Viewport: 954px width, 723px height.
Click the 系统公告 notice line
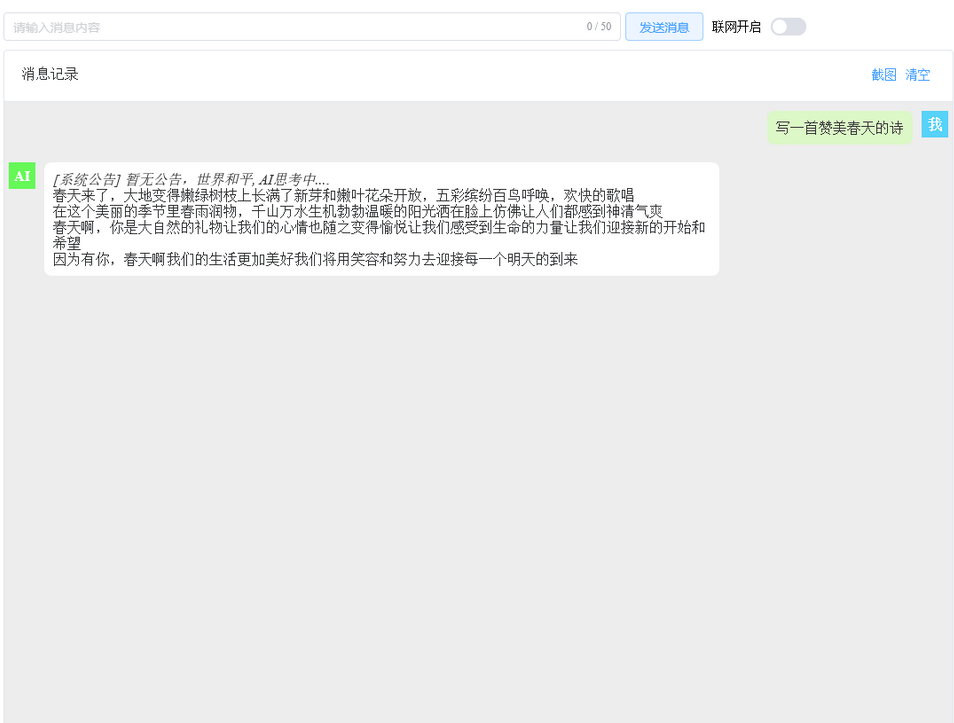191,180
